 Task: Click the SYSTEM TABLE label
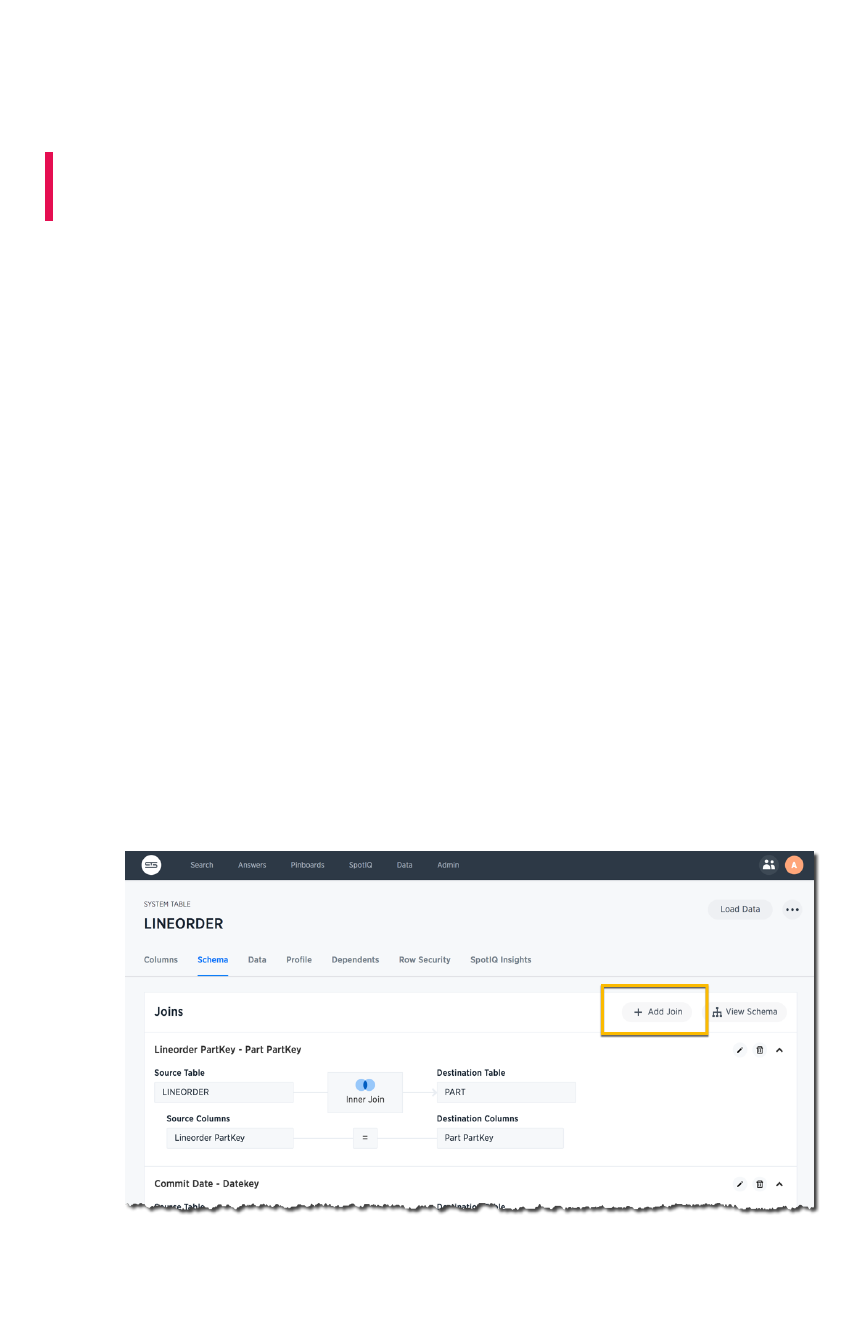click(x=167, y=904)
